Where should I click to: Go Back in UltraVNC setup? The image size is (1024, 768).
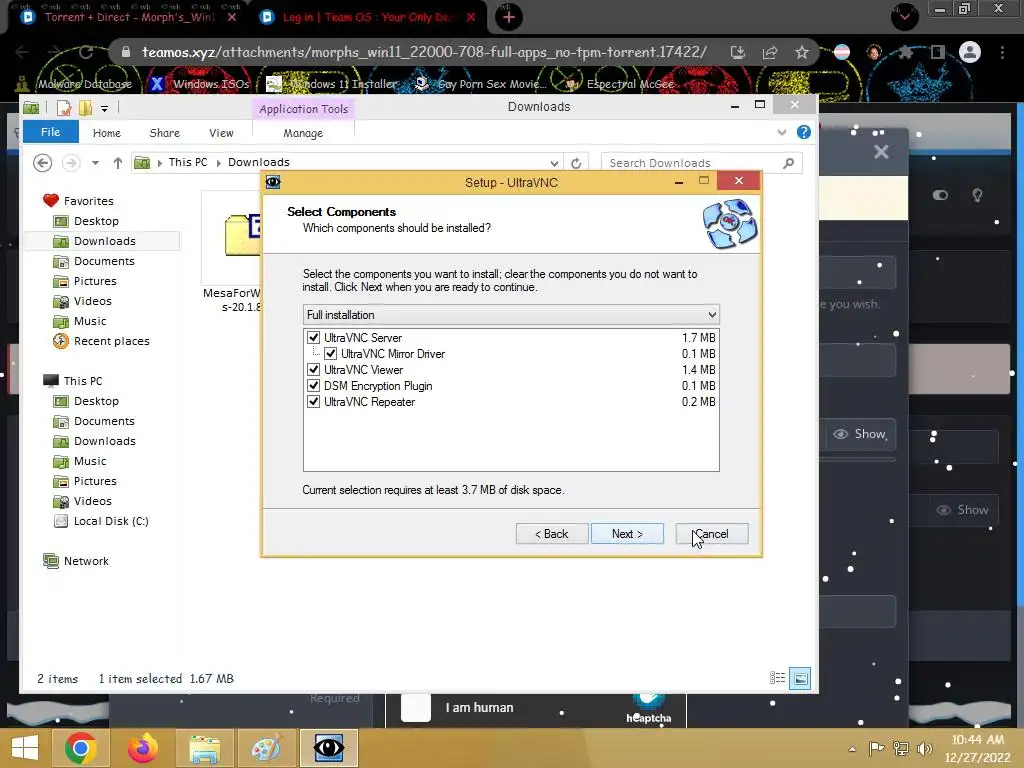pyautogui.click(x=552, y=534)
